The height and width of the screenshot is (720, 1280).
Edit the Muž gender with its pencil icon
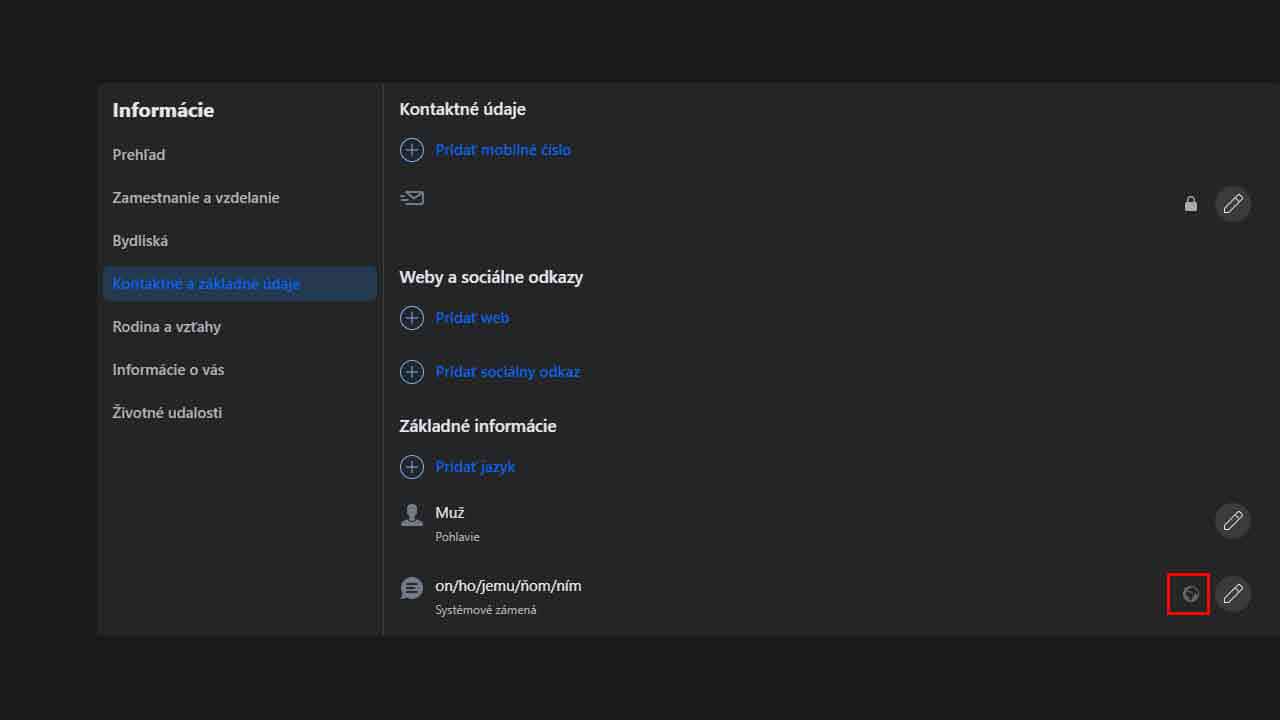pyautogui.click(x=1233, y=521)
